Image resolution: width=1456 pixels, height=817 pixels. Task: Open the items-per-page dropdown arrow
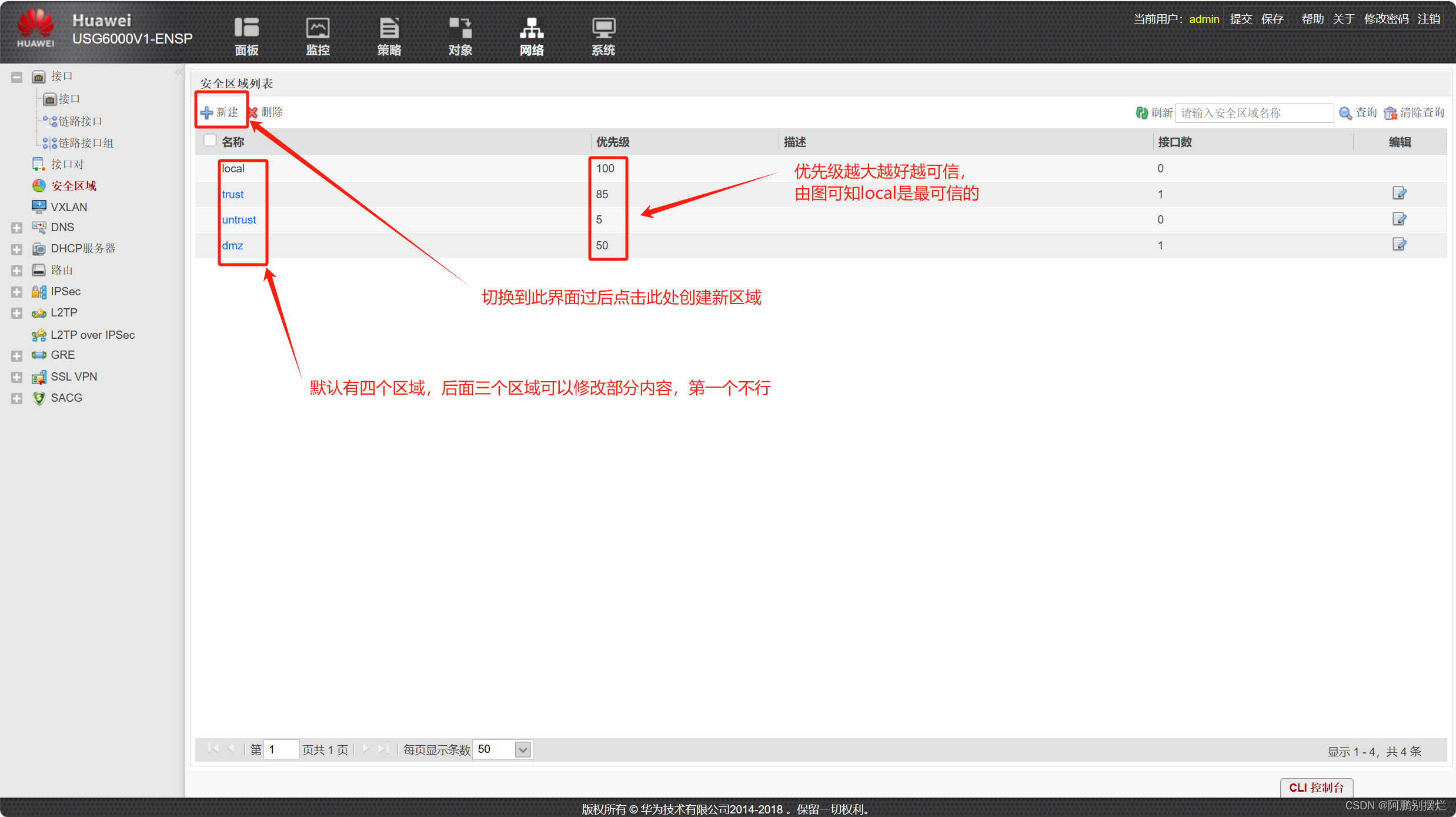(522, 749)
